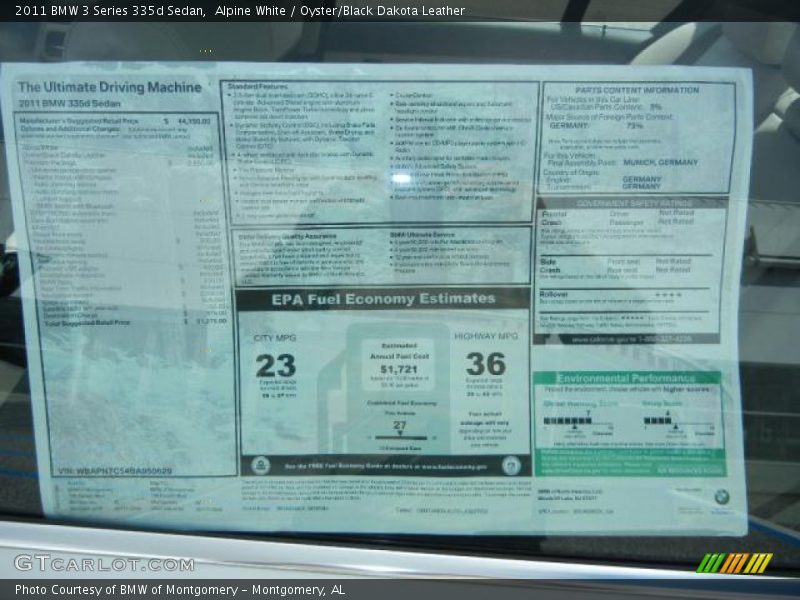Viewport: 800px width, 600px height.
Task: Click the striped green-orange logo in bottom corner
Action: click(734, 563)
